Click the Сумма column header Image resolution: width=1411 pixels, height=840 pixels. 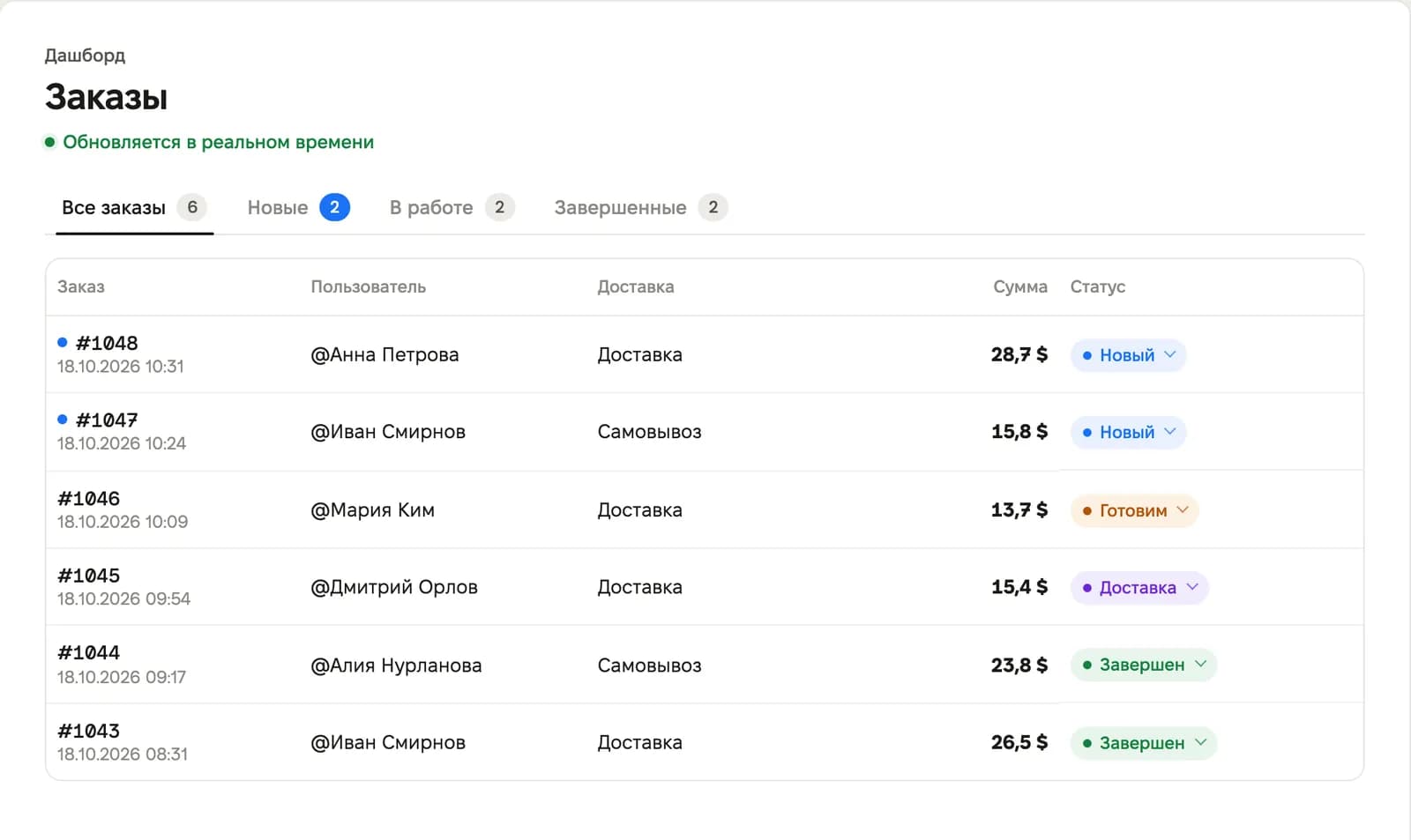[x=1020, y=286]
